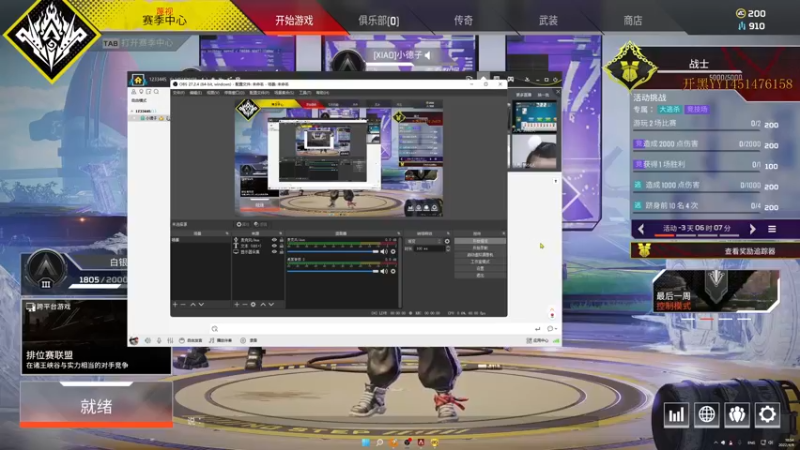This screenshot has height=450, width=800.
Task: Add a new scene with plus icon
Action: [175, 304]
